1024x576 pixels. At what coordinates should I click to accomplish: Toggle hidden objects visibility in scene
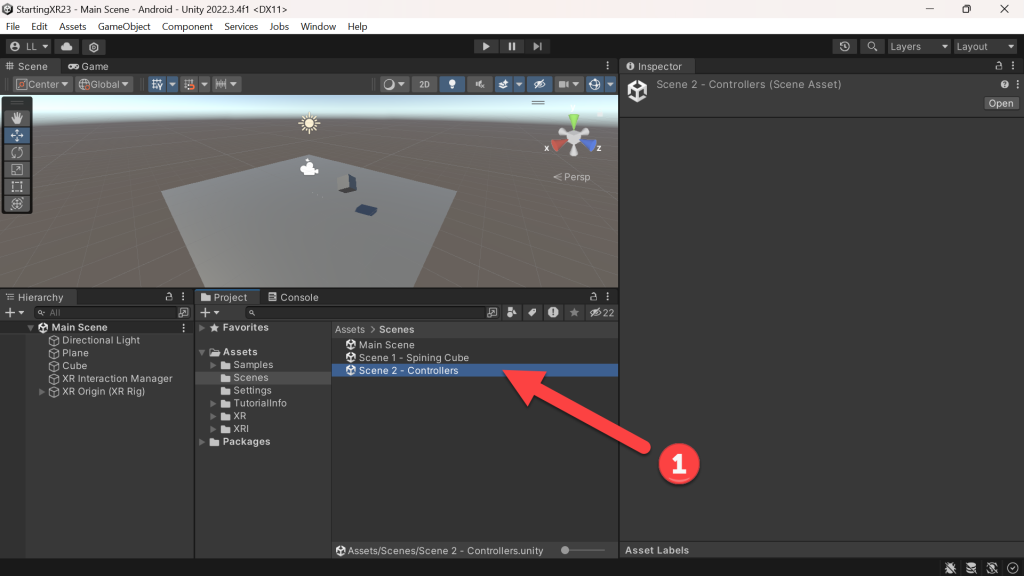point(539,84)
